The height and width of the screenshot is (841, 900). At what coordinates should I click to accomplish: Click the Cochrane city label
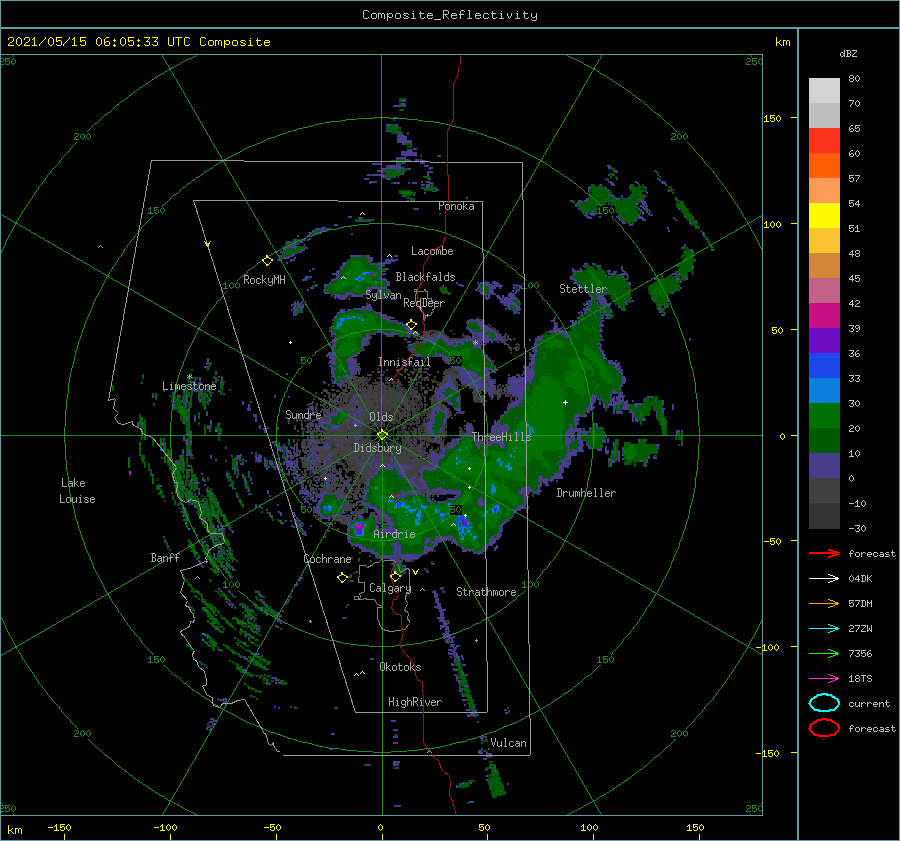tap(327, 559)
